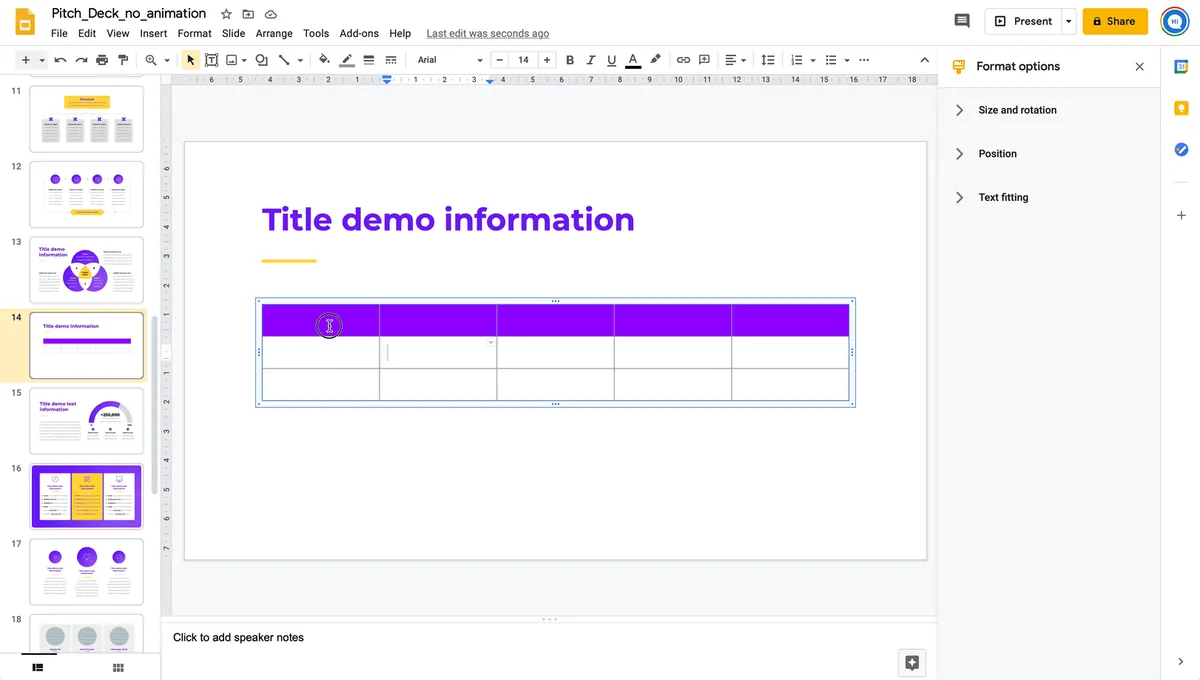The image size is (1200, 680).
Task: Open the Google Tasks side panel icon
Action: [1181, 150]
